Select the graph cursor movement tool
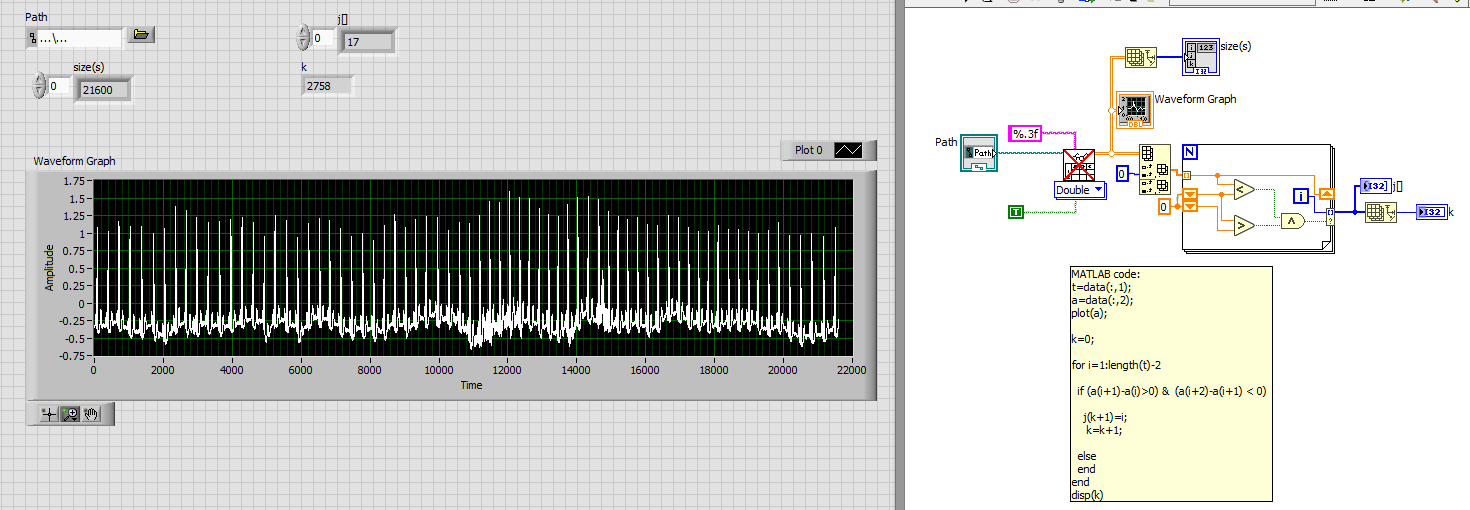The width and height of the screenshot is (1470, 510). pos(49,414)
